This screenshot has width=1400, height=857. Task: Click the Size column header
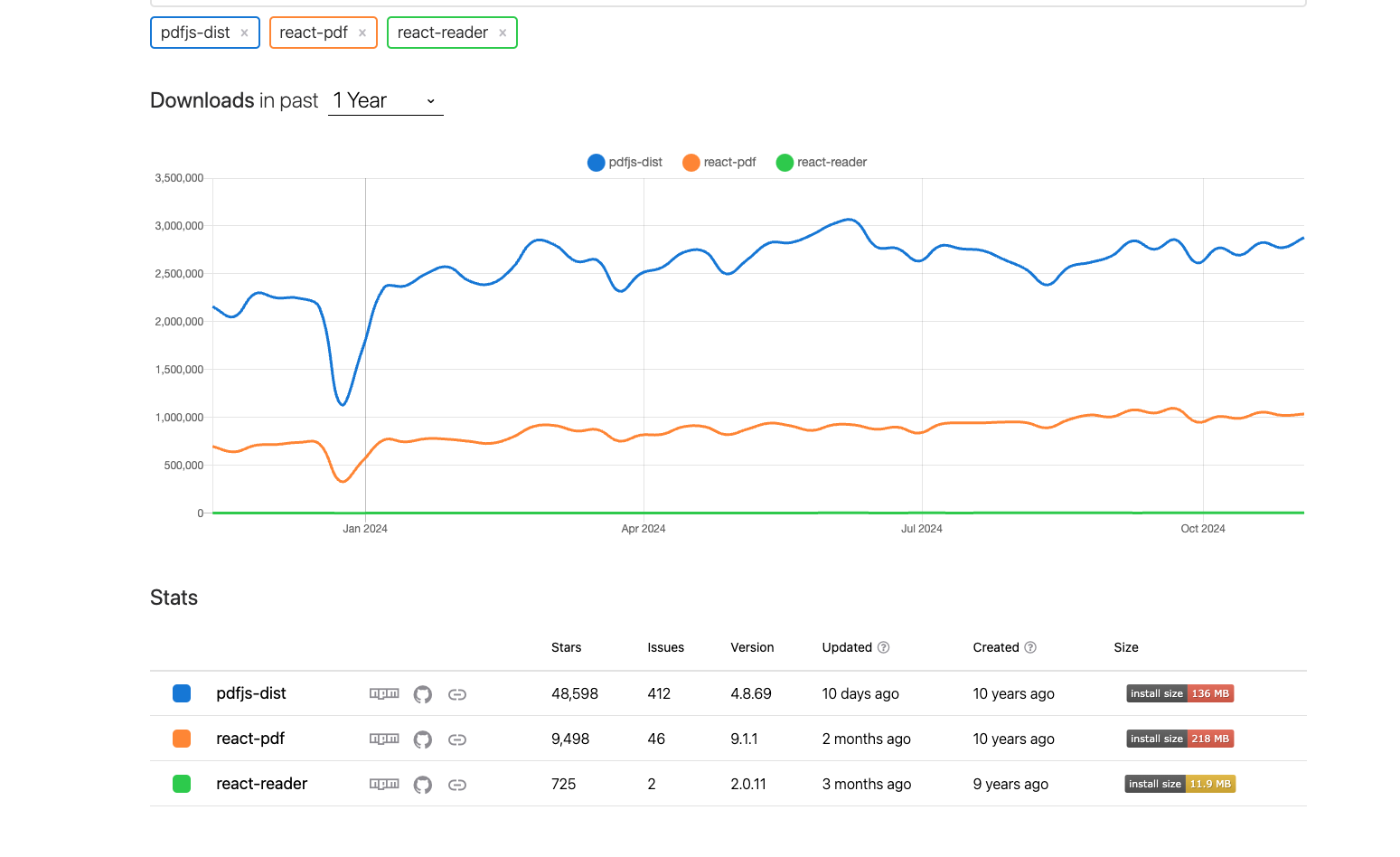[1126, 647]
